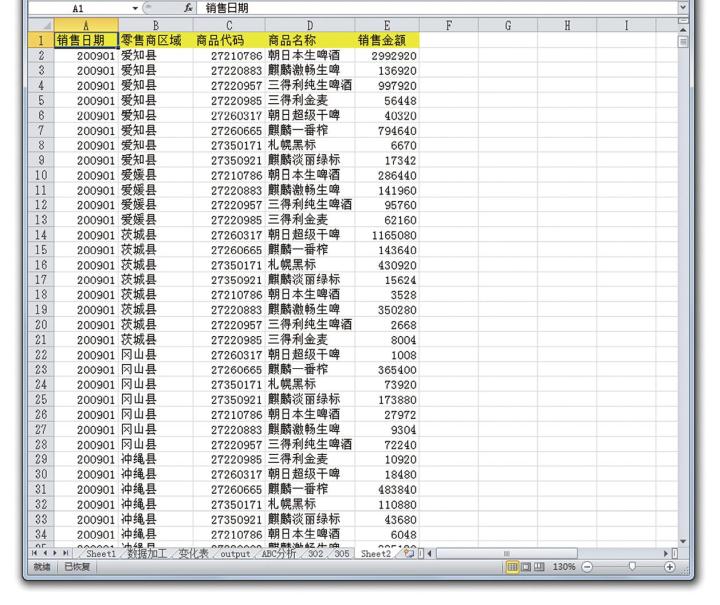Switch to the Sheet1 tab
Screen dimensions: 720x605
click(101, 554)
